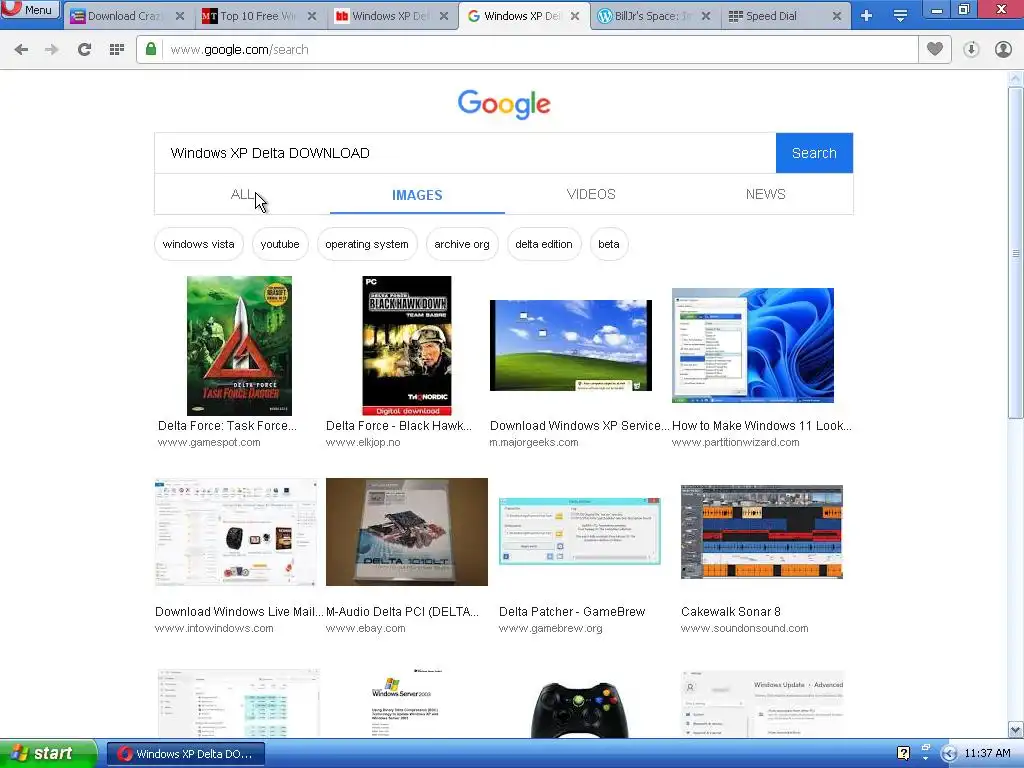Viewport: 1024px width, 768px height.
Task: Open the tab menu list icon
Action: (900, 16)
